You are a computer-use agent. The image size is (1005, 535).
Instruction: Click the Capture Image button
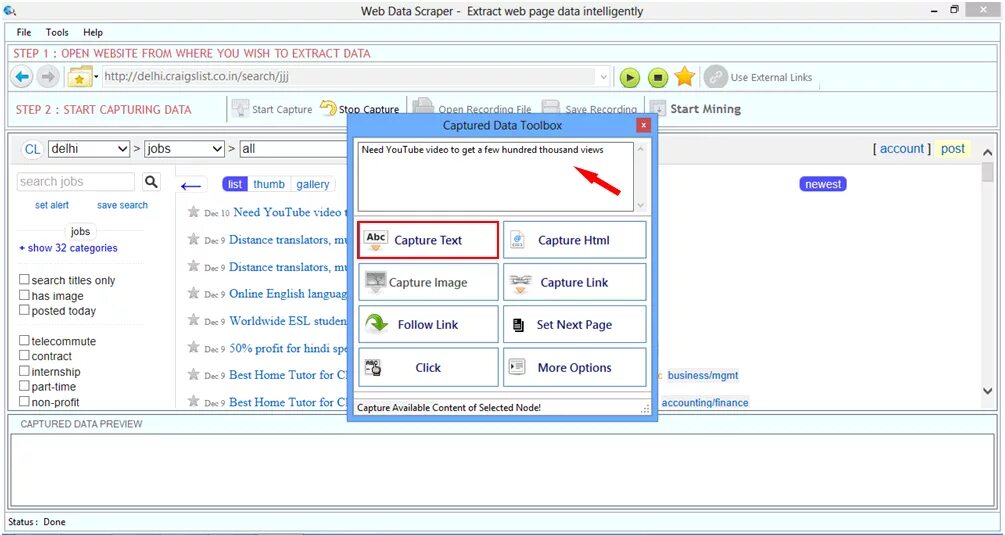tap(428, 283)
